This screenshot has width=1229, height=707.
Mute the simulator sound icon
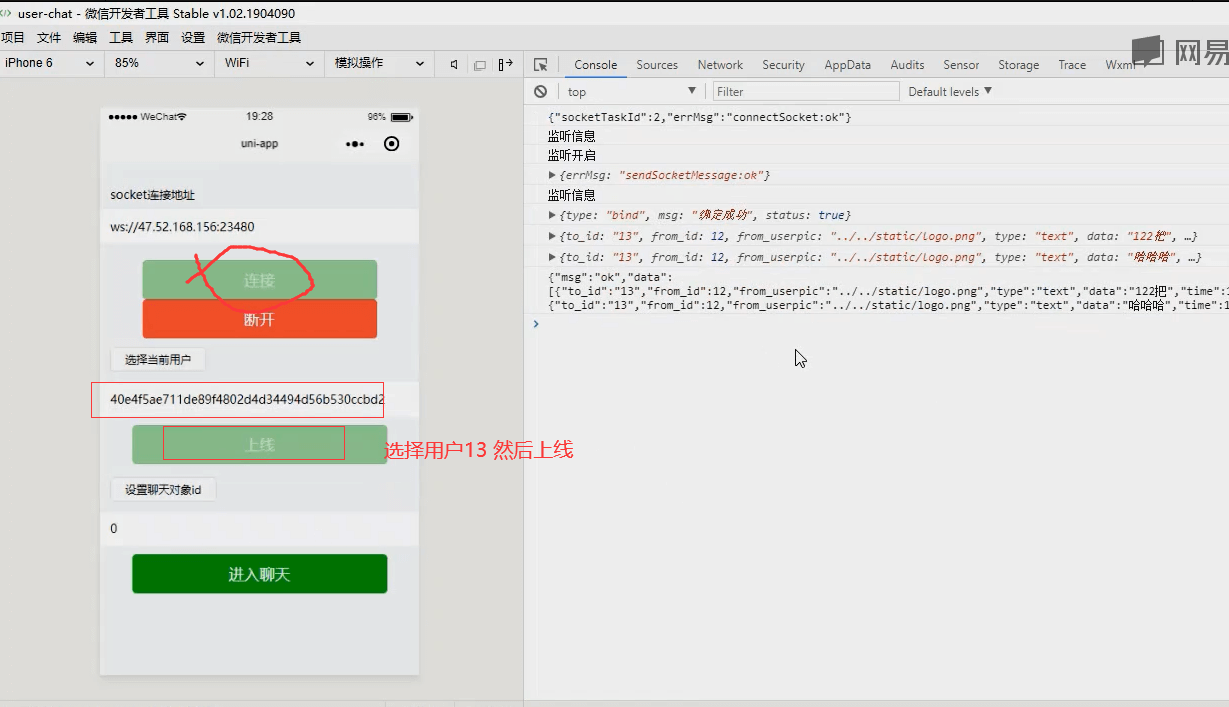coord(454,64)
